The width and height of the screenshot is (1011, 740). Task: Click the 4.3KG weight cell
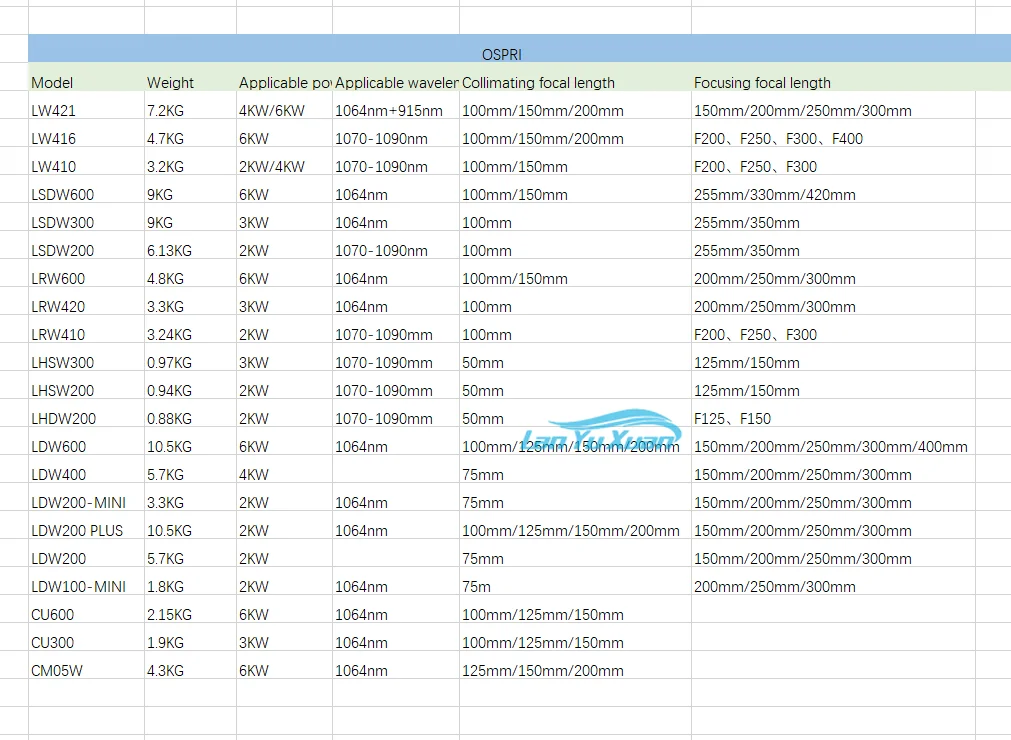(190, 665)
